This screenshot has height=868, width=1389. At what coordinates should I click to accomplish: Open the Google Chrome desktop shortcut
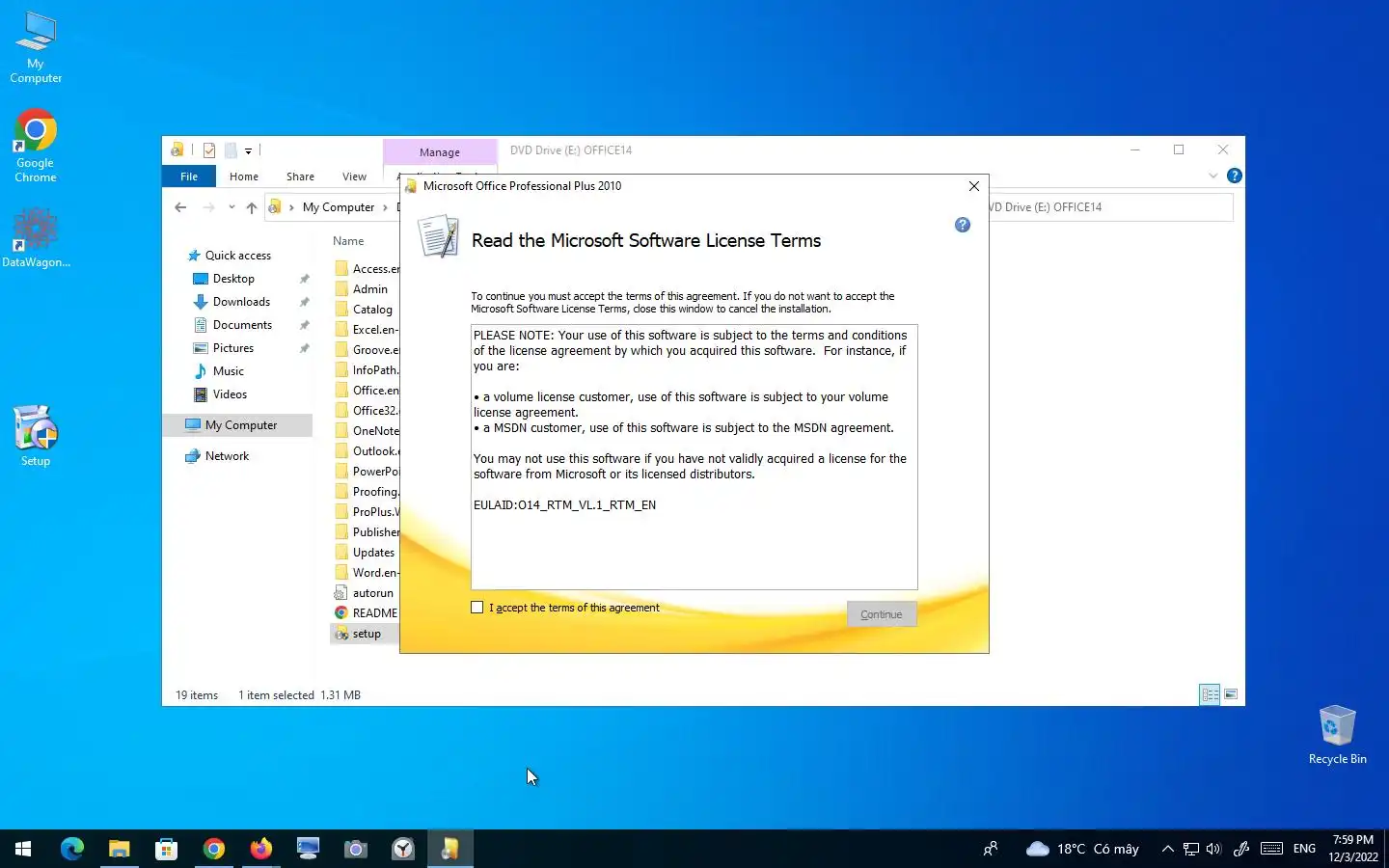[x=36, y=146]
